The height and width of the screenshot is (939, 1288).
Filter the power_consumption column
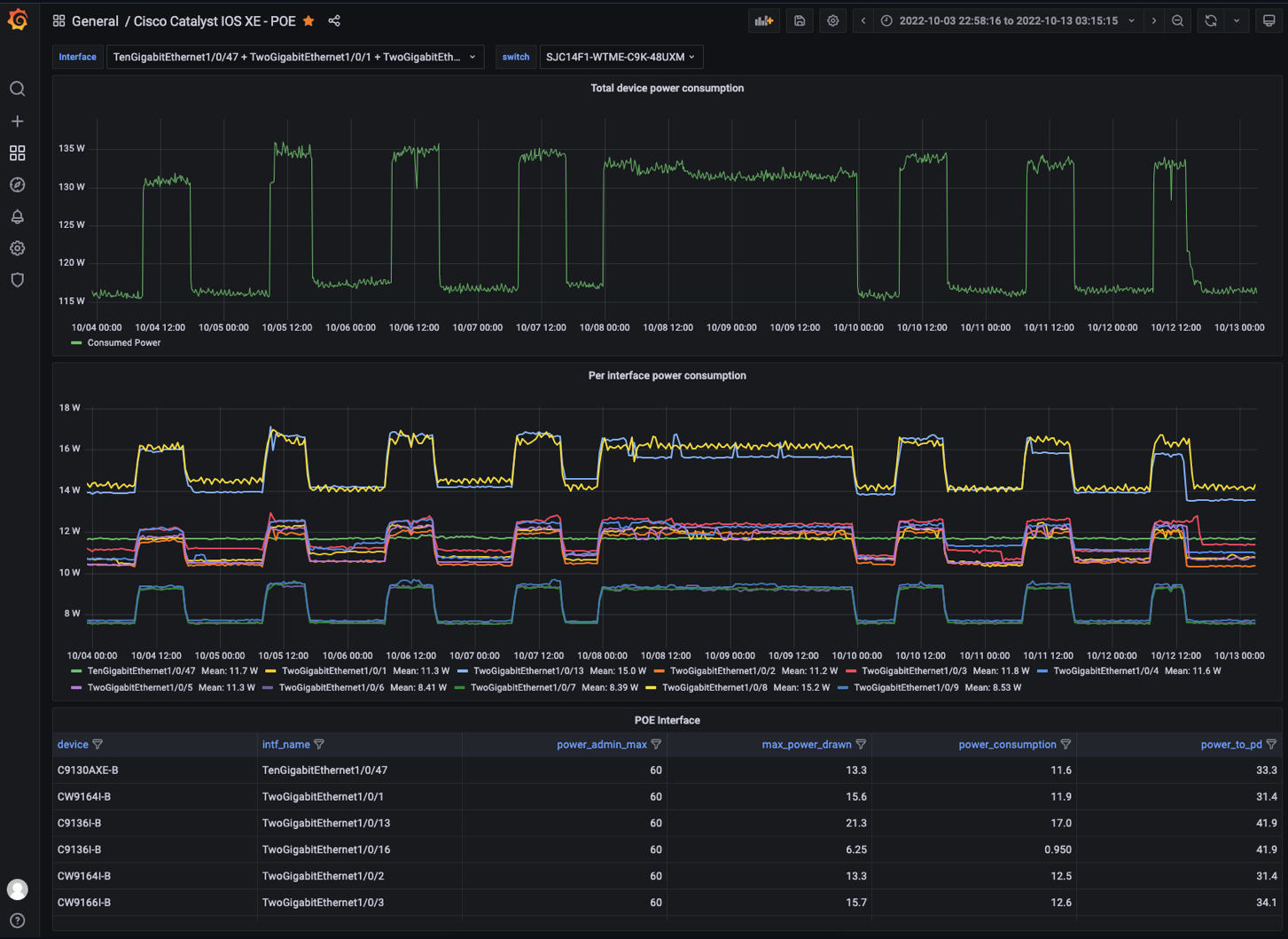[1066, 745]
